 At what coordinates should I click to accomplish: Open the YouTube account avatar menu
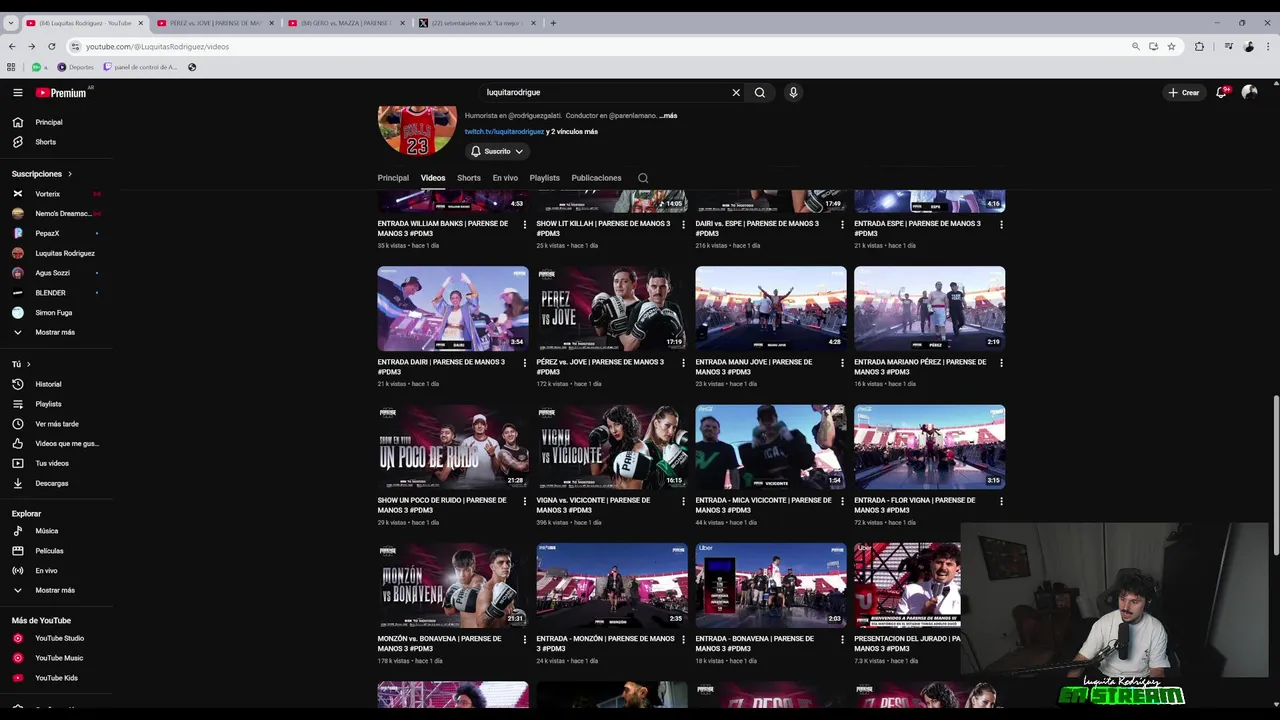pos(1249,92)
